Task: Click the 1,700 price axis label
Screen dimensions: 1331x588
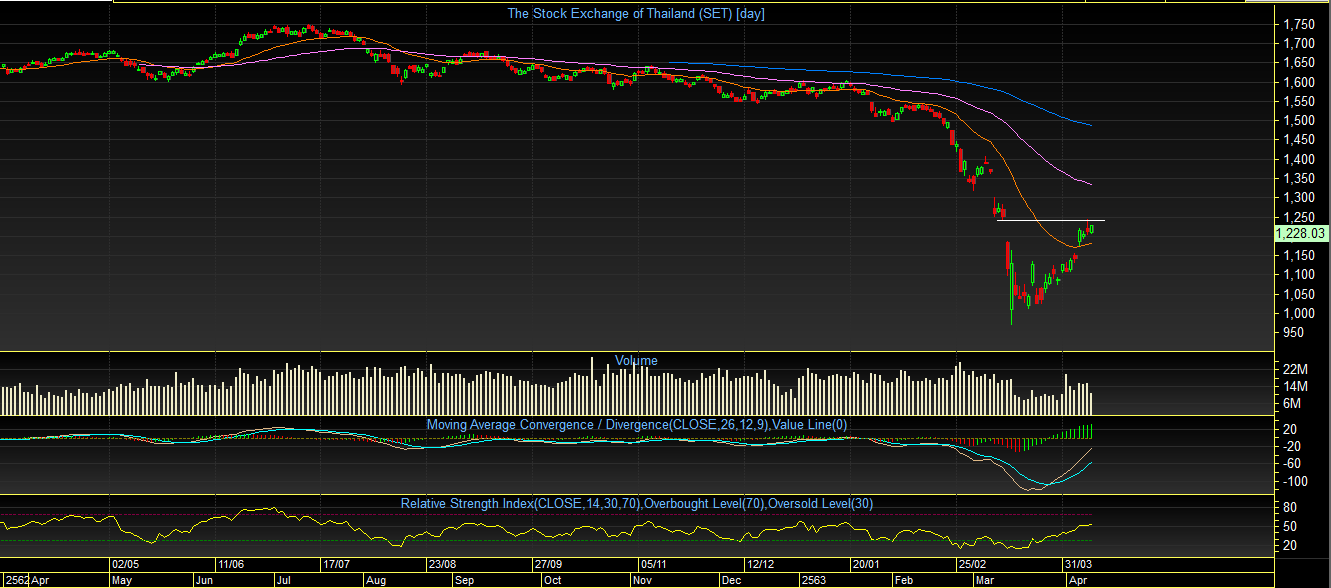Action: (1298, 44)
